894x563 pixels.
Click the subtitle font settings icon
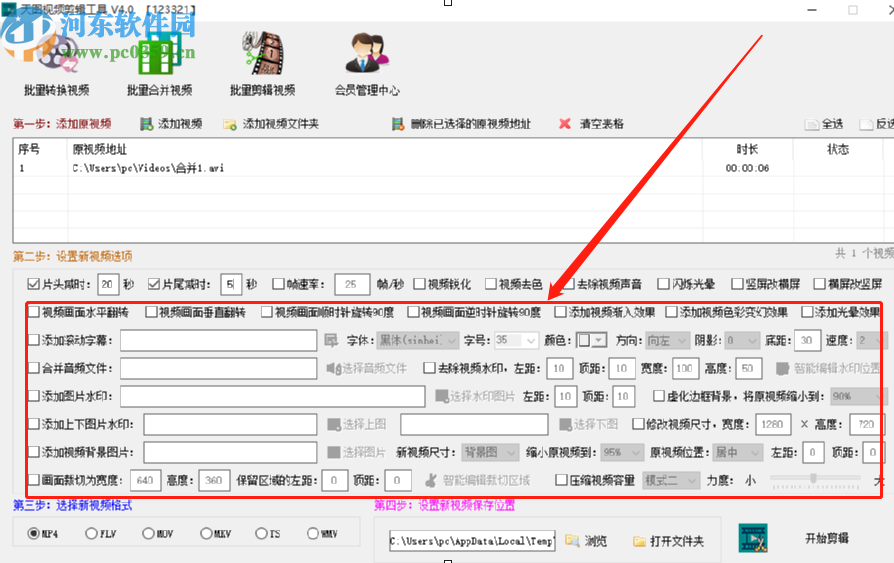[331, 341]
